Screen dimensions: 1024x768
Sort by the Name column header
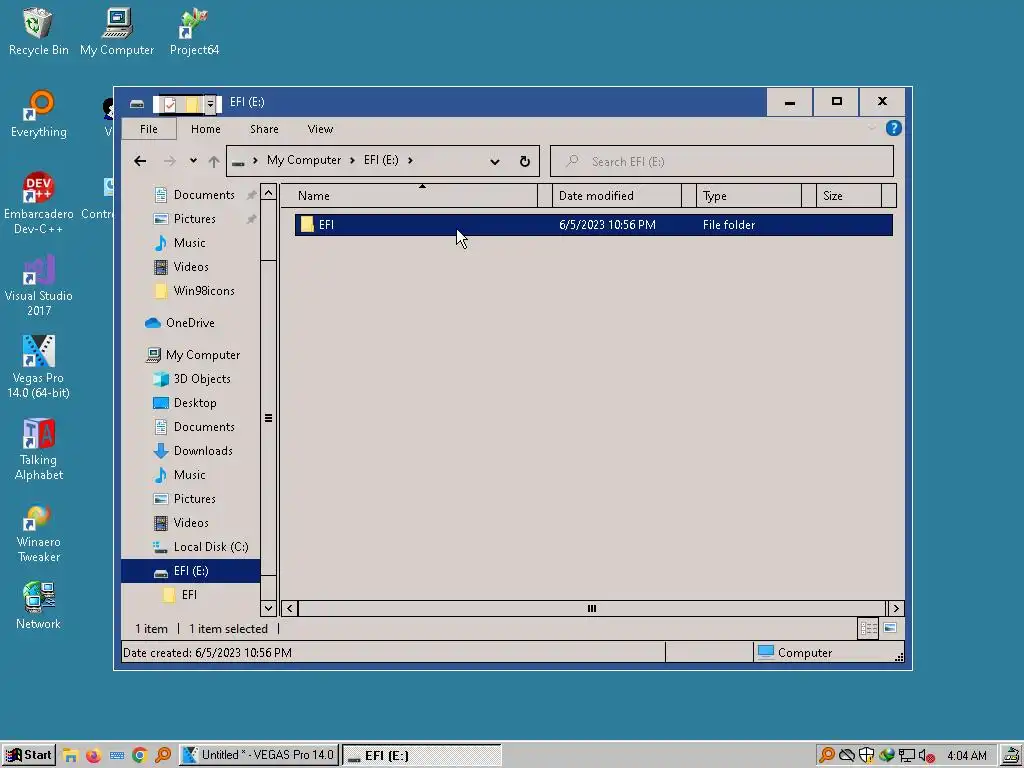pyautogui.click(x=408, y=196)
